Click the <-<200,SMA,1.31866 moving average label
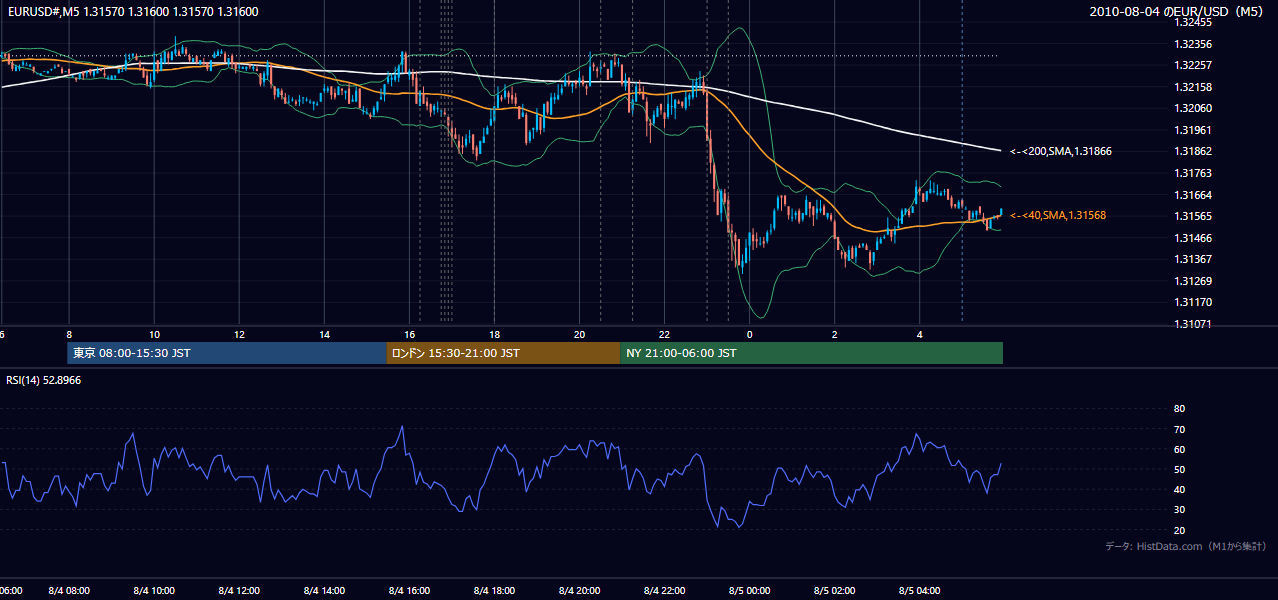Image resolution: width=1278 pixels, height=600 pixels. click(1060, 151)
